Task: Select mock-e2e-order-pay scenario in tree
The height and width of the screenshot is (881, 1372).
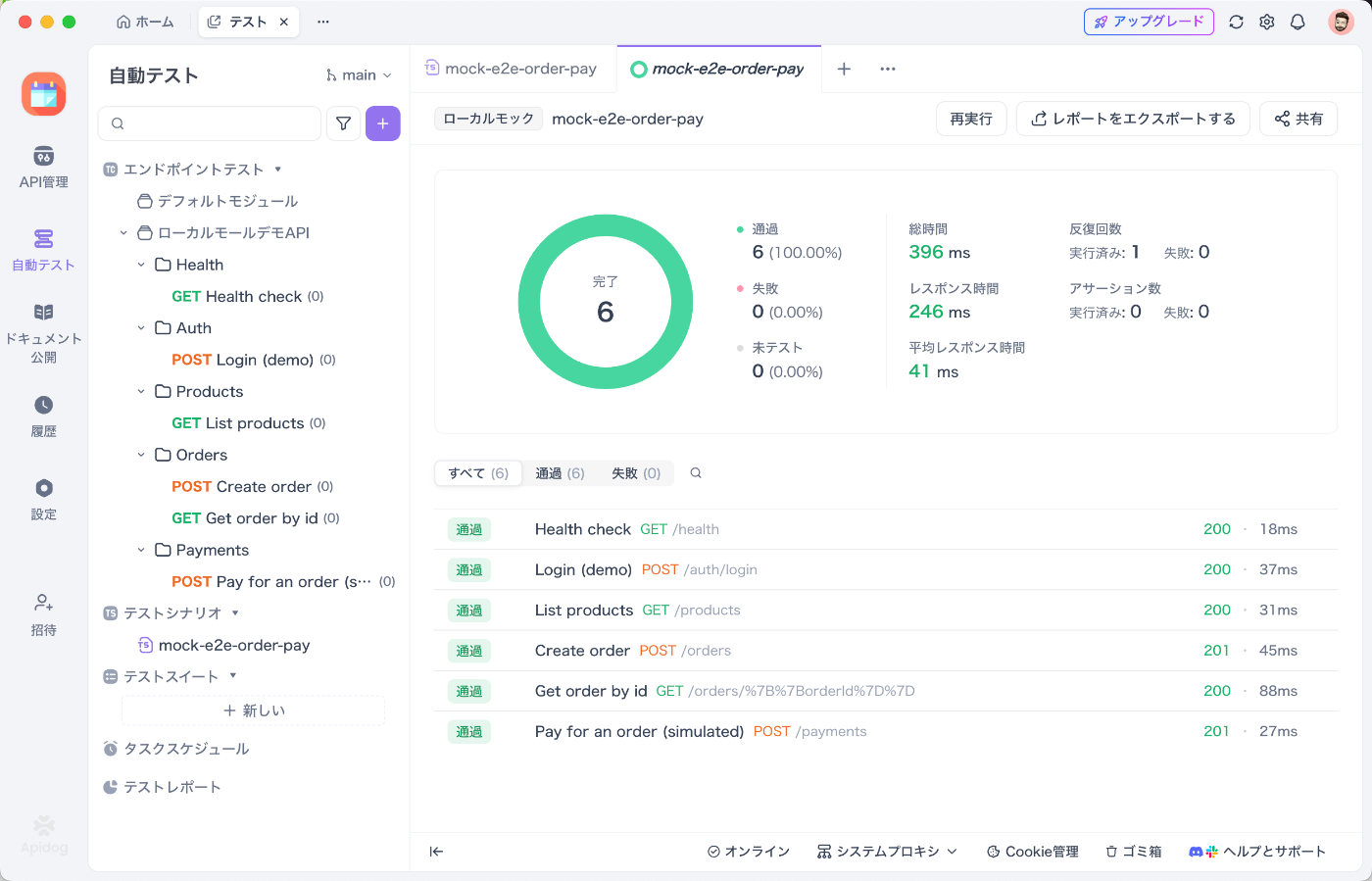Action: pyautogui.click(x=224, y=645)
